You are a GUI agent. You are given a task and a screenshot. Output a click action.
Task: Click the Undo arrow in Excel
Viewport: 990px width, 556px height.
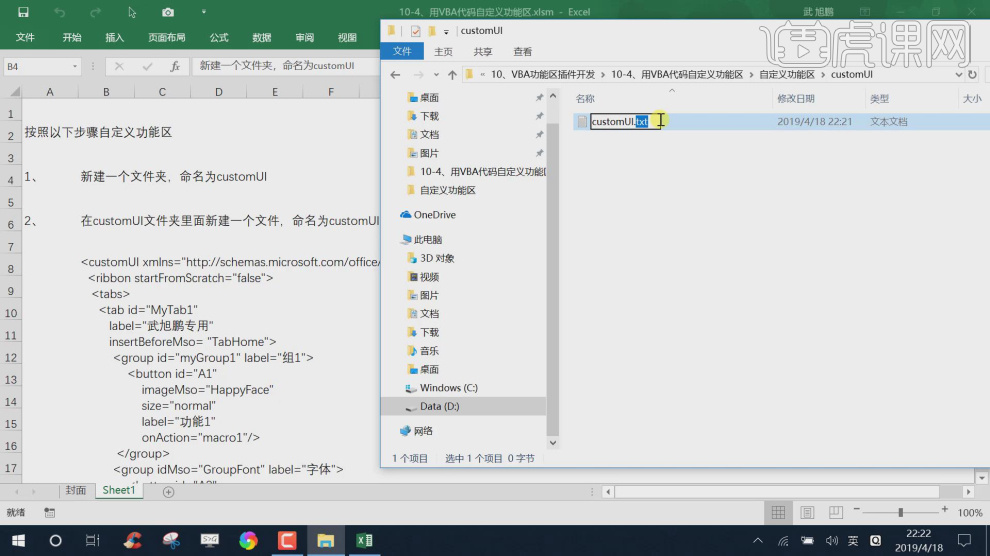pos(59,12)
